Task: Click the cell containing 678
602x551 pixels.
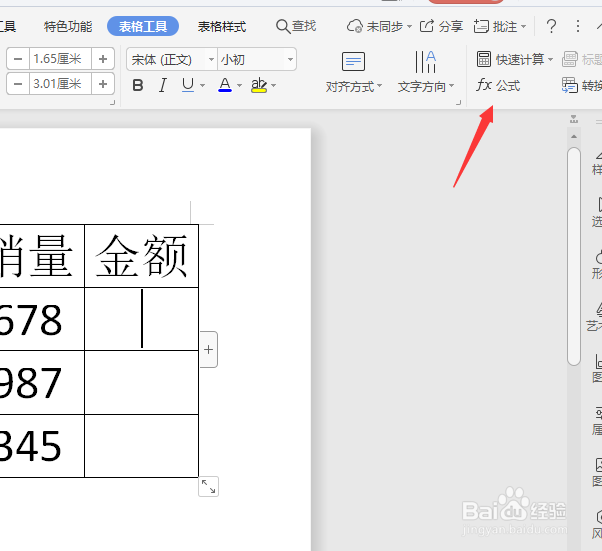Action: (x=42, y=319)
